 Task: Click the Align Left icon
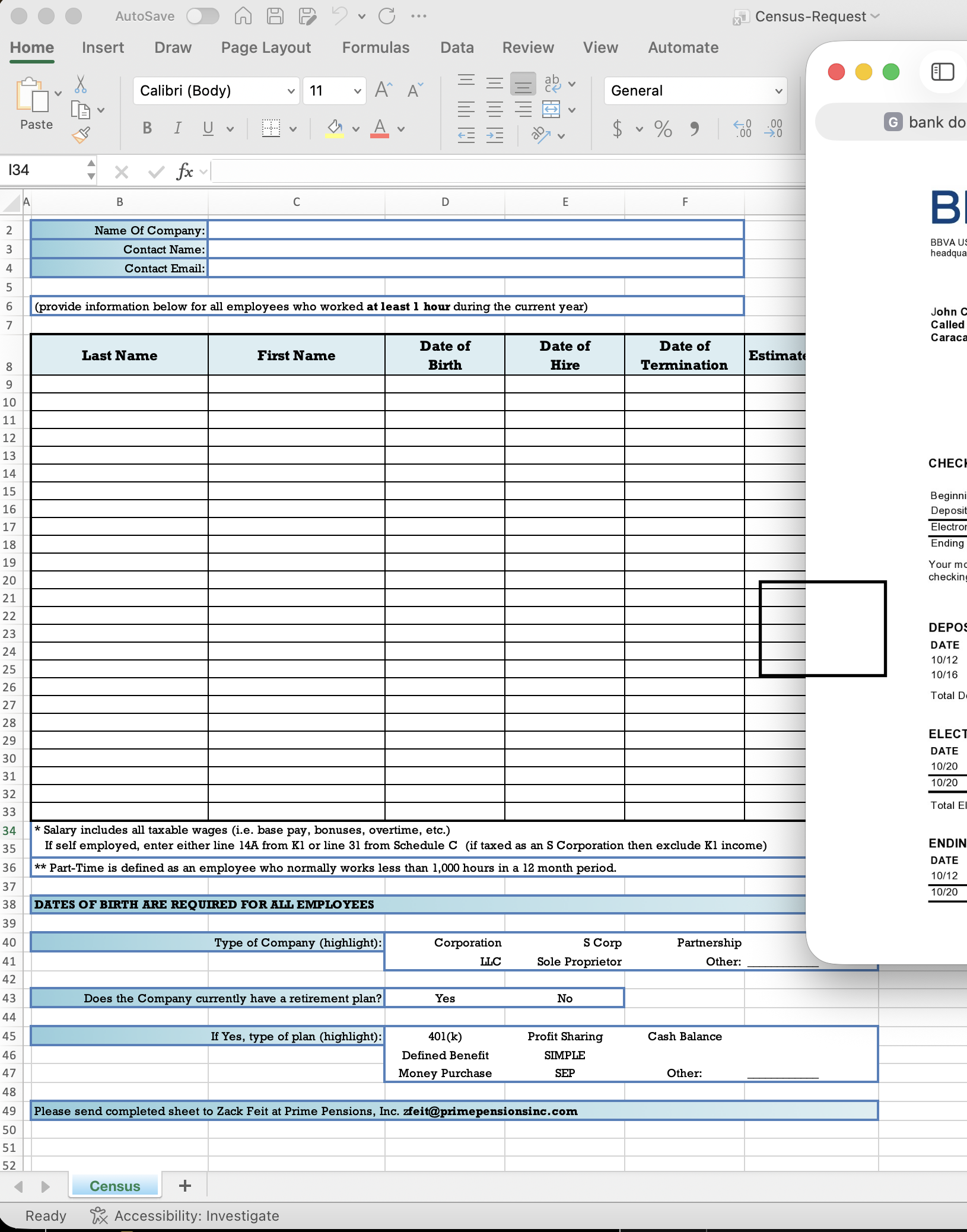click(466, 109)
